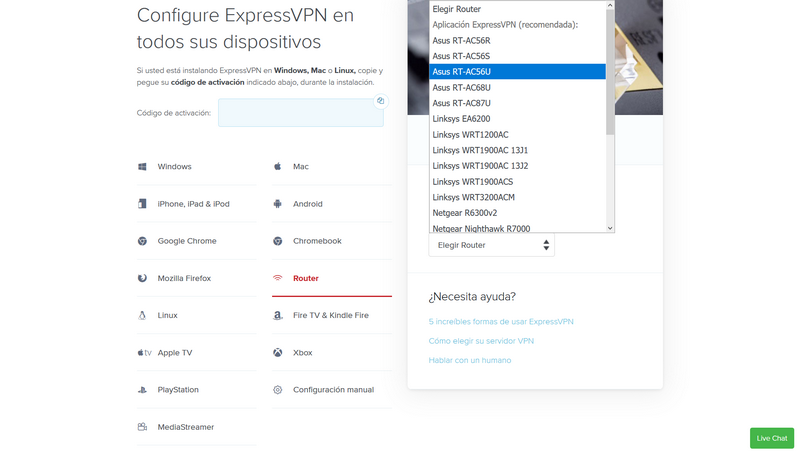Select the MediaStreamer tab
This screenshot has height=454, width=800.
click(196, 427)
